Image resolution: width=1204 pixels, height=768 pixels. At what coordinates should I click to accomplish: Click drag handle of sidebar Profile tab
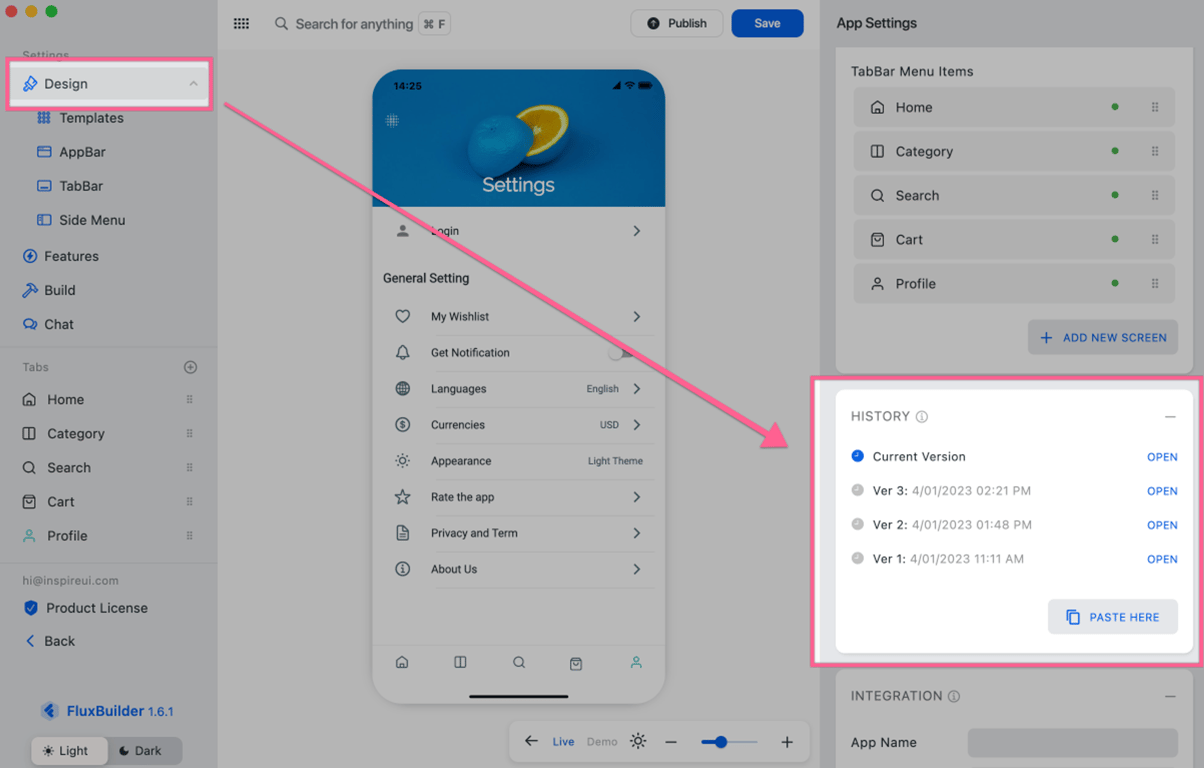click(189, 535)
